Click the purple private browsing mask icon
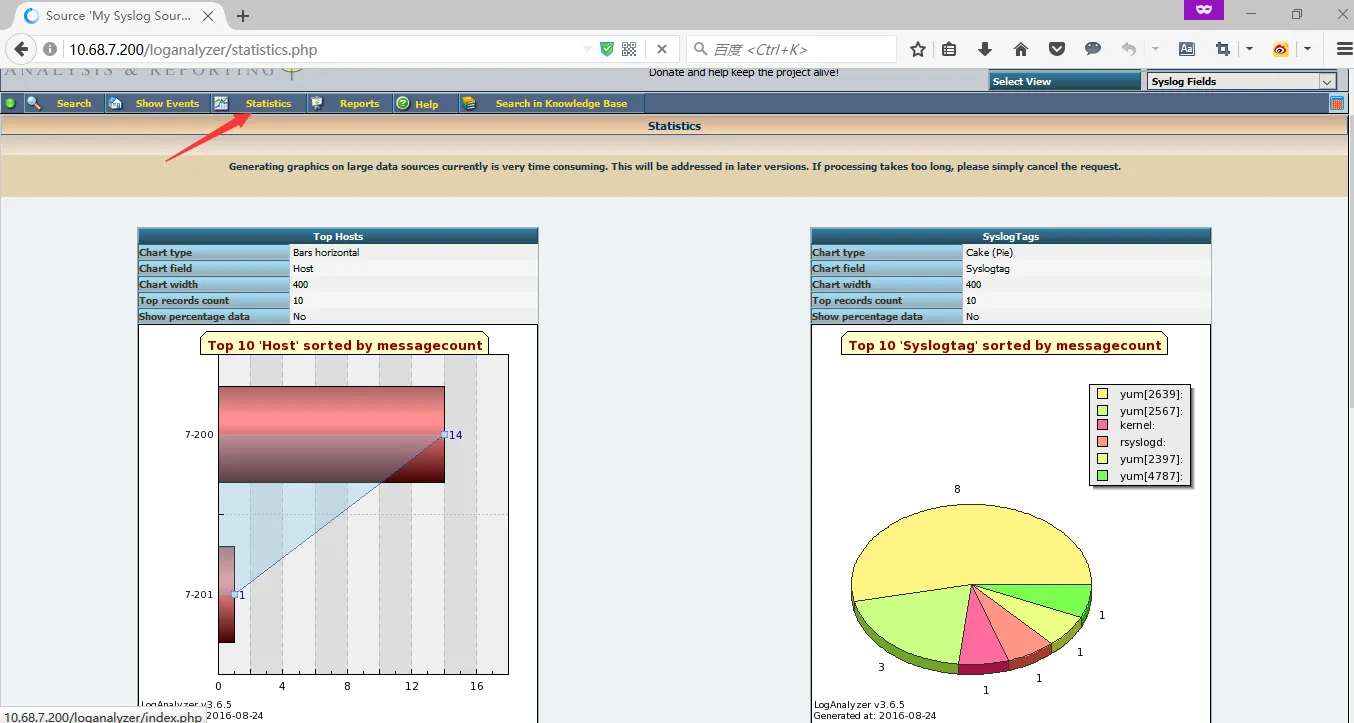The image size is (1354, 723). [x=1204, y=9]
